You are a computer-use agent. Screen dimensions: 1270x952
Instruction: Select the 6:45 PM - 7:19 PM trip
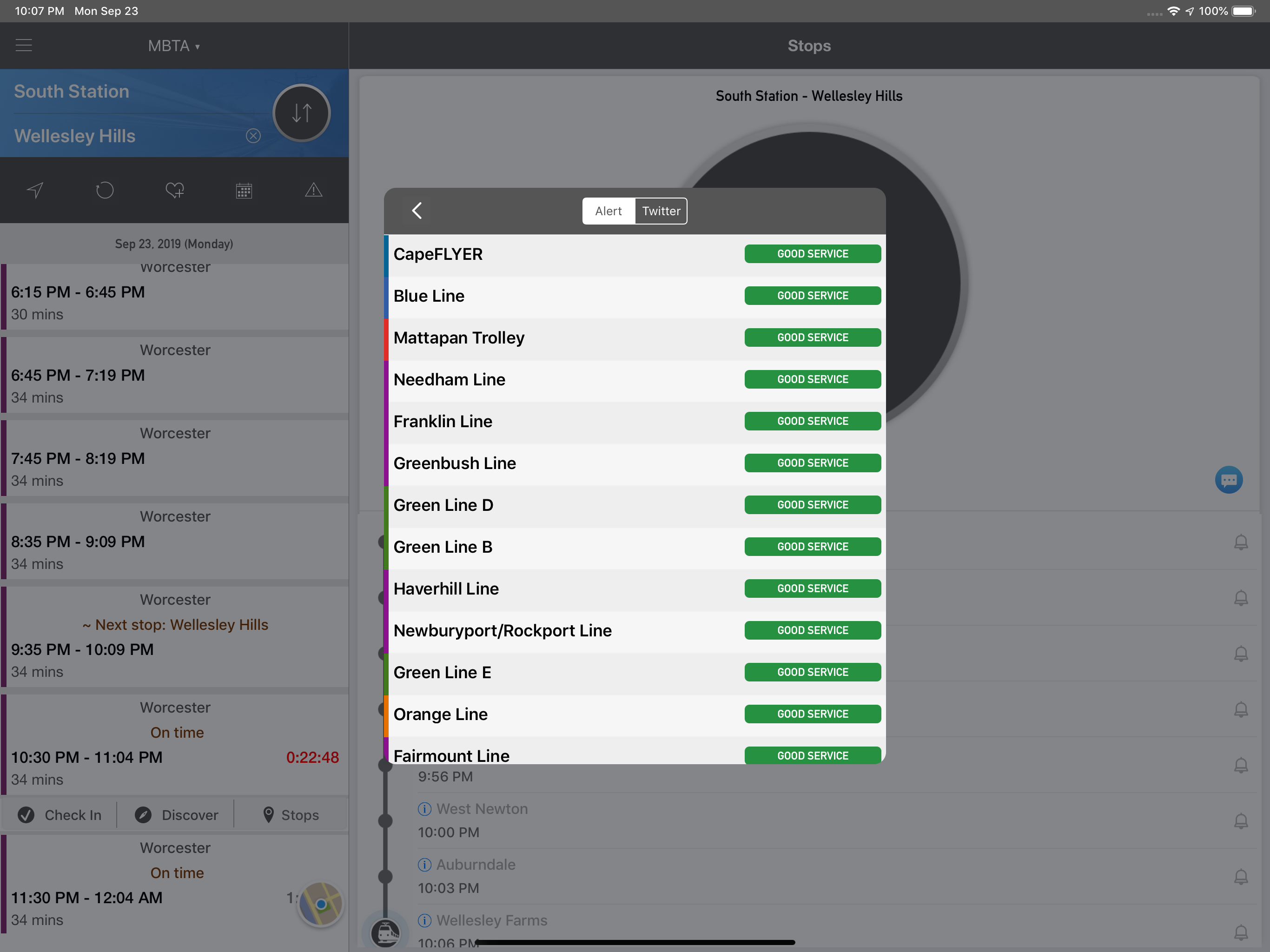(174, 374)
